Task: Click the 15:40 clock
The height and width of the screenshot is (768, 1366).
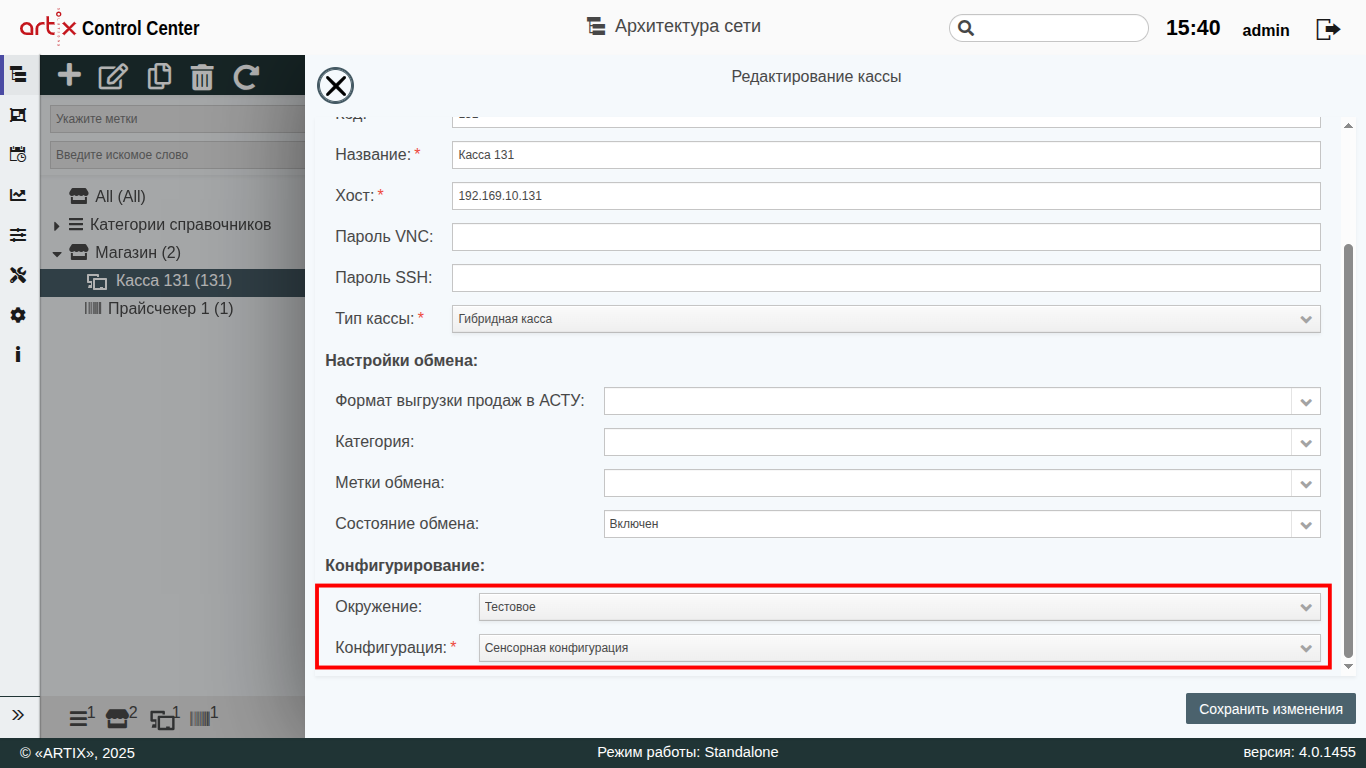Action: click(1193, 28)
